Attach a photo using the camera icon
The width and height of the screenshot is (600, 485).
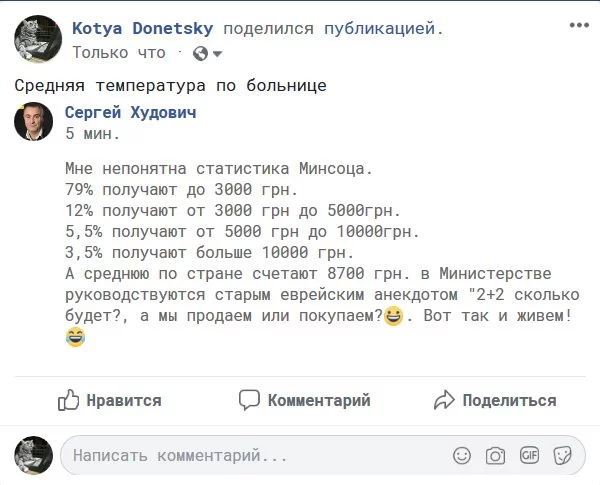click(495, 456)
